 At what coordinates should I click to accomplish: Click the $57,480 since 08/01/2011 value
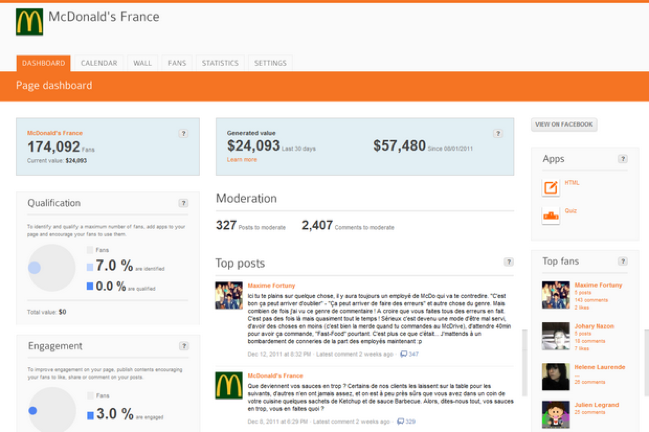point(423,146)
